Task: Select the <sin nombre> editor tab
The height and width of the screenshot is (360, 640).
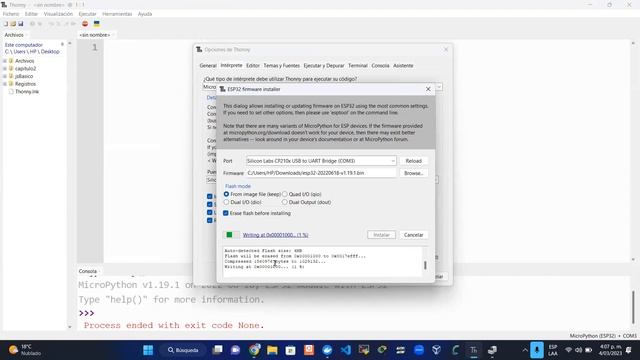Action: (95, 35)
